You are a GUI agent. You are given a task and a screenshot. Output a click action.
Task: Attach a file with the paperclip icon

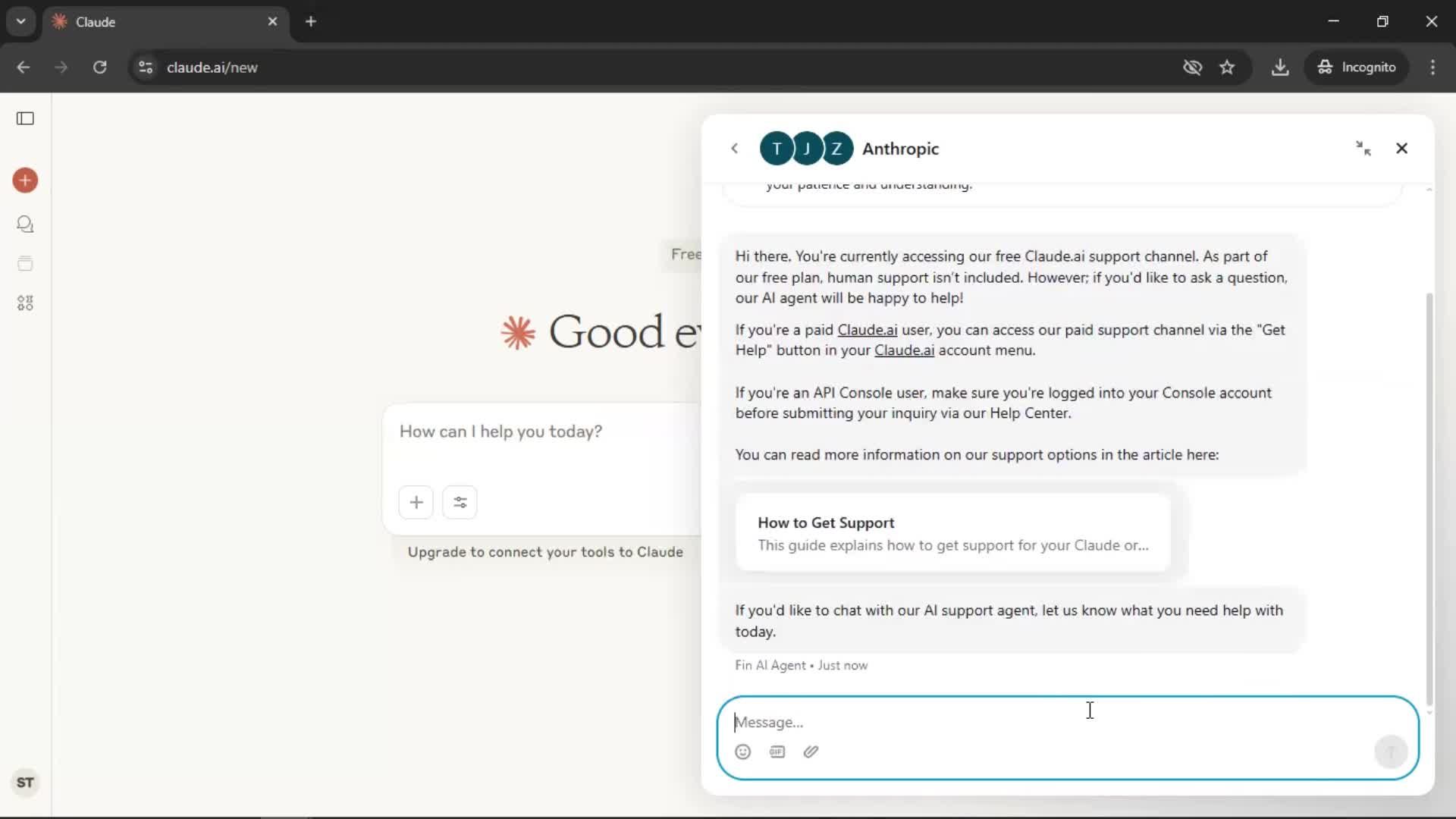pos(811,752)
